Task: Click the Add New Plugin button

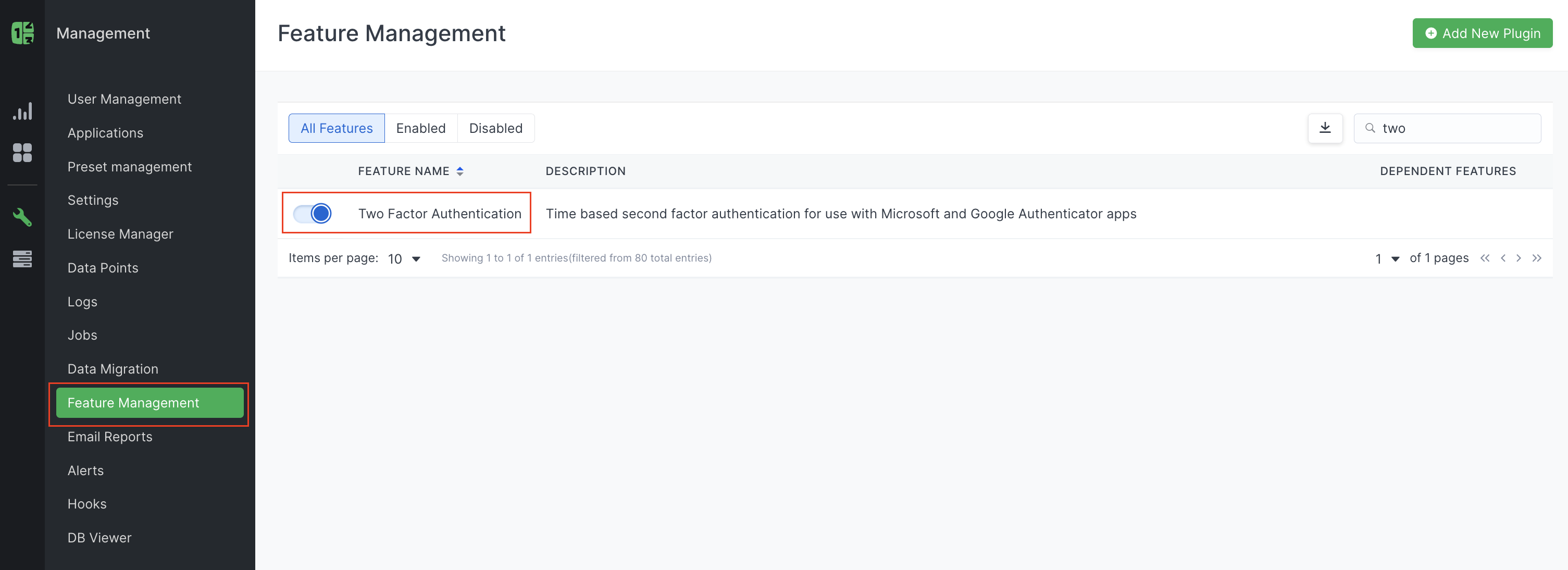Action: 1482,33
